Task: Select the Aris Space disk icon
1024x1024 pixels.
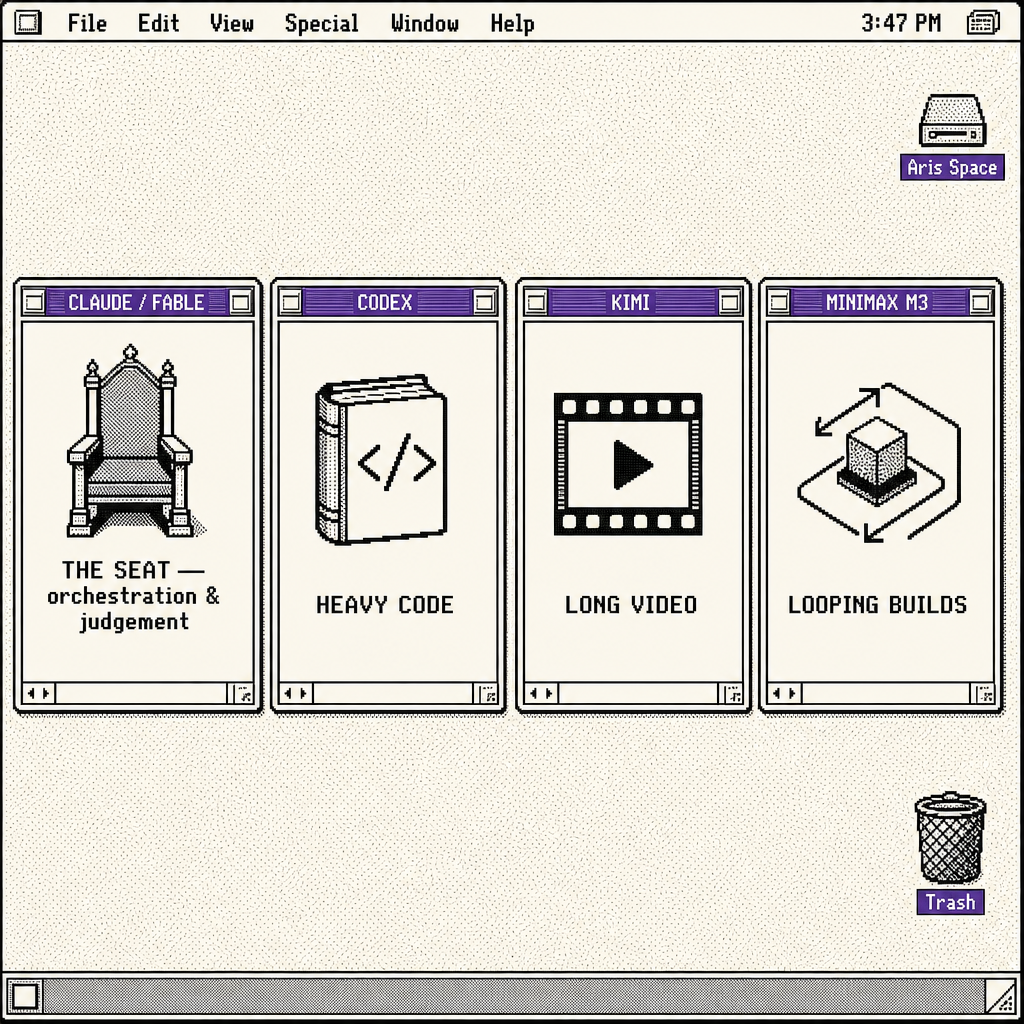Action: pos(952,121)
